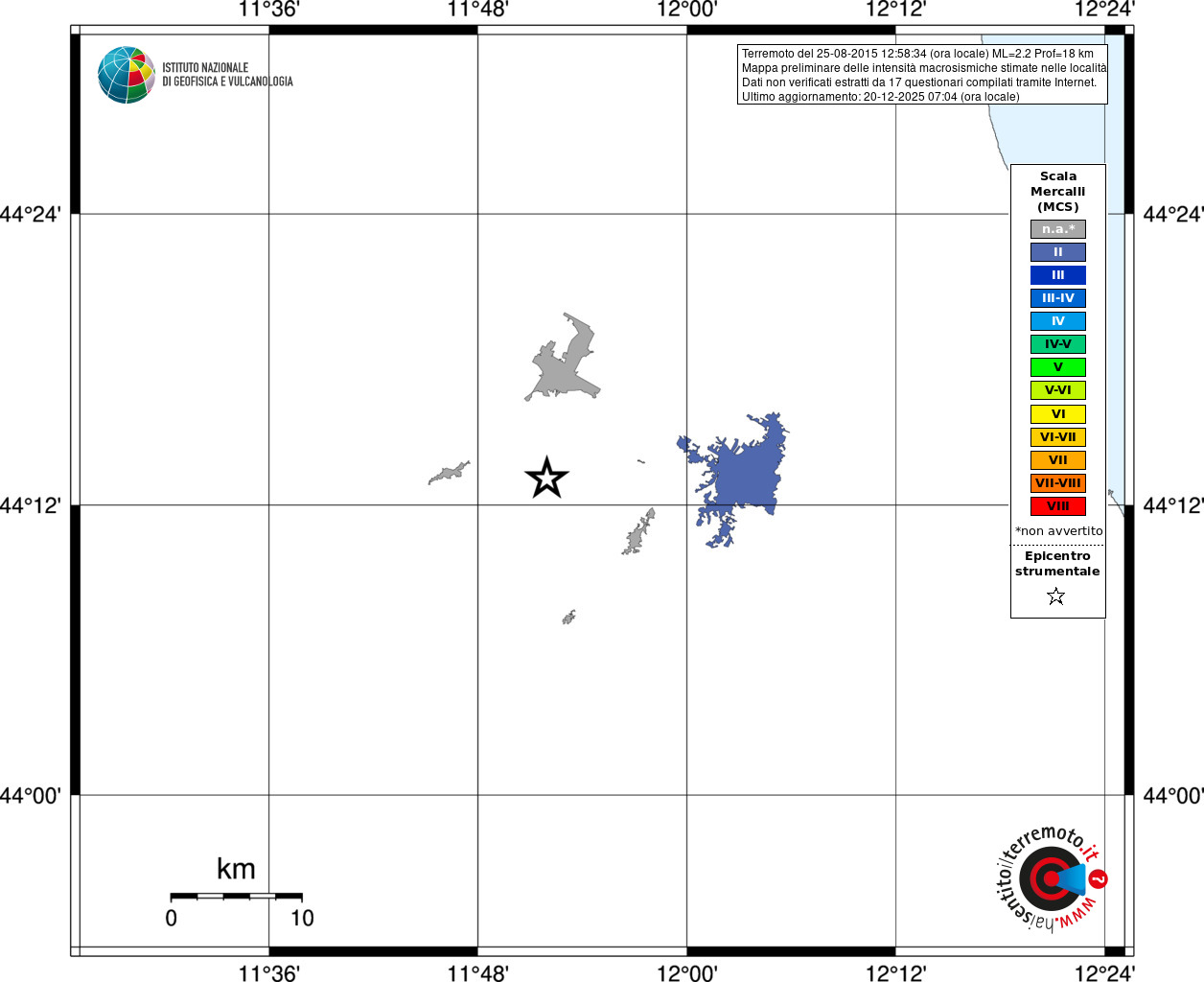
Task: Pick the green V intensity legend swatch
Action: (x=1058, y=367)
